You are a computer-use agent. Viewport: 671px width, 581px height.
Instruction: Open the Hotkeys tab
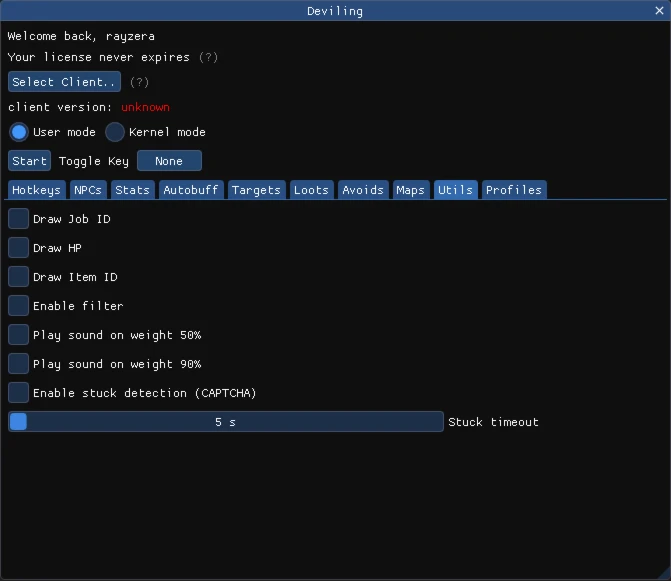click(x=36, y=190)
